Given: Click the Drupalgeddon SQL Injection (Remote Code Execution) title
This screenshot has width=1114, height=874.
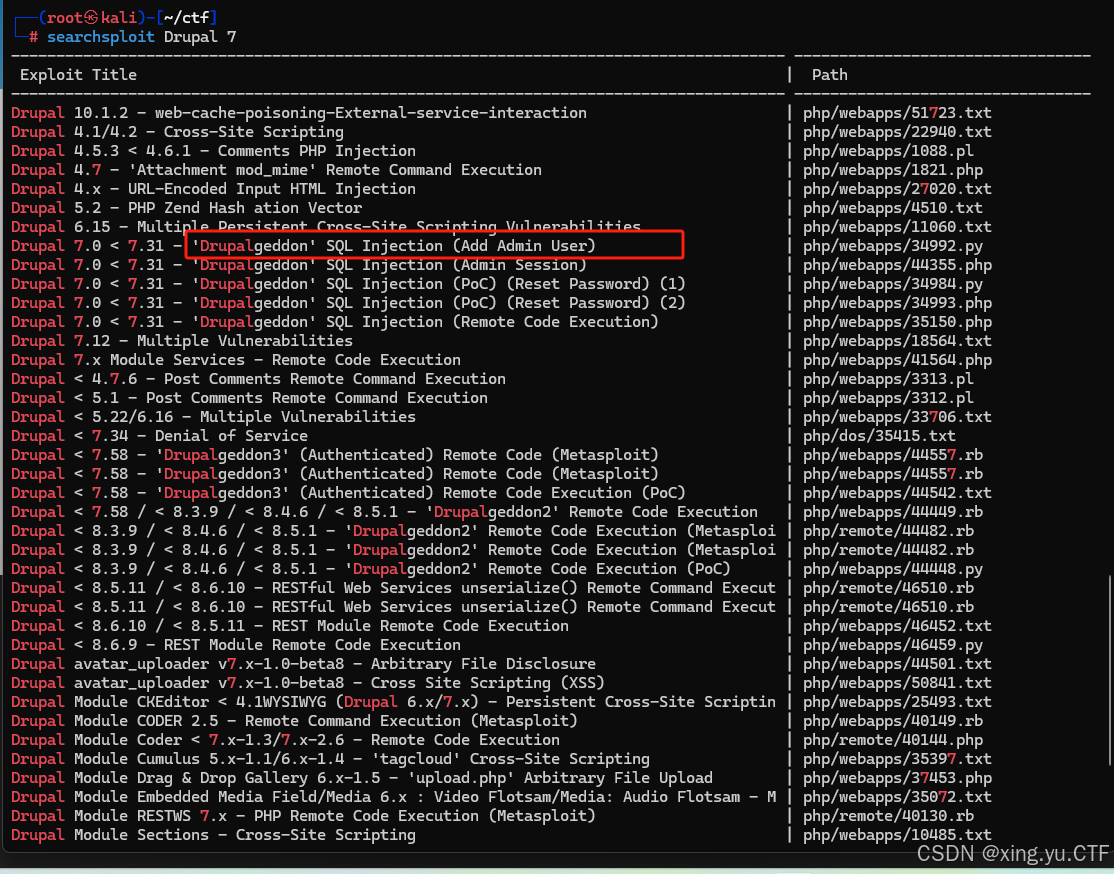Looking at the screenshot, I should pyautogui.click(x=335, y=322).
